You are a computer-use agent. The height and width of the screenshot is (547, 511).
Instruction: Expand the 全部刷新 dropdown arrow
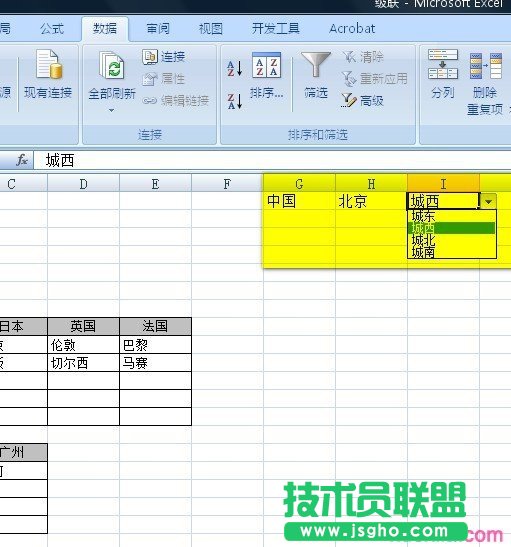111,110
